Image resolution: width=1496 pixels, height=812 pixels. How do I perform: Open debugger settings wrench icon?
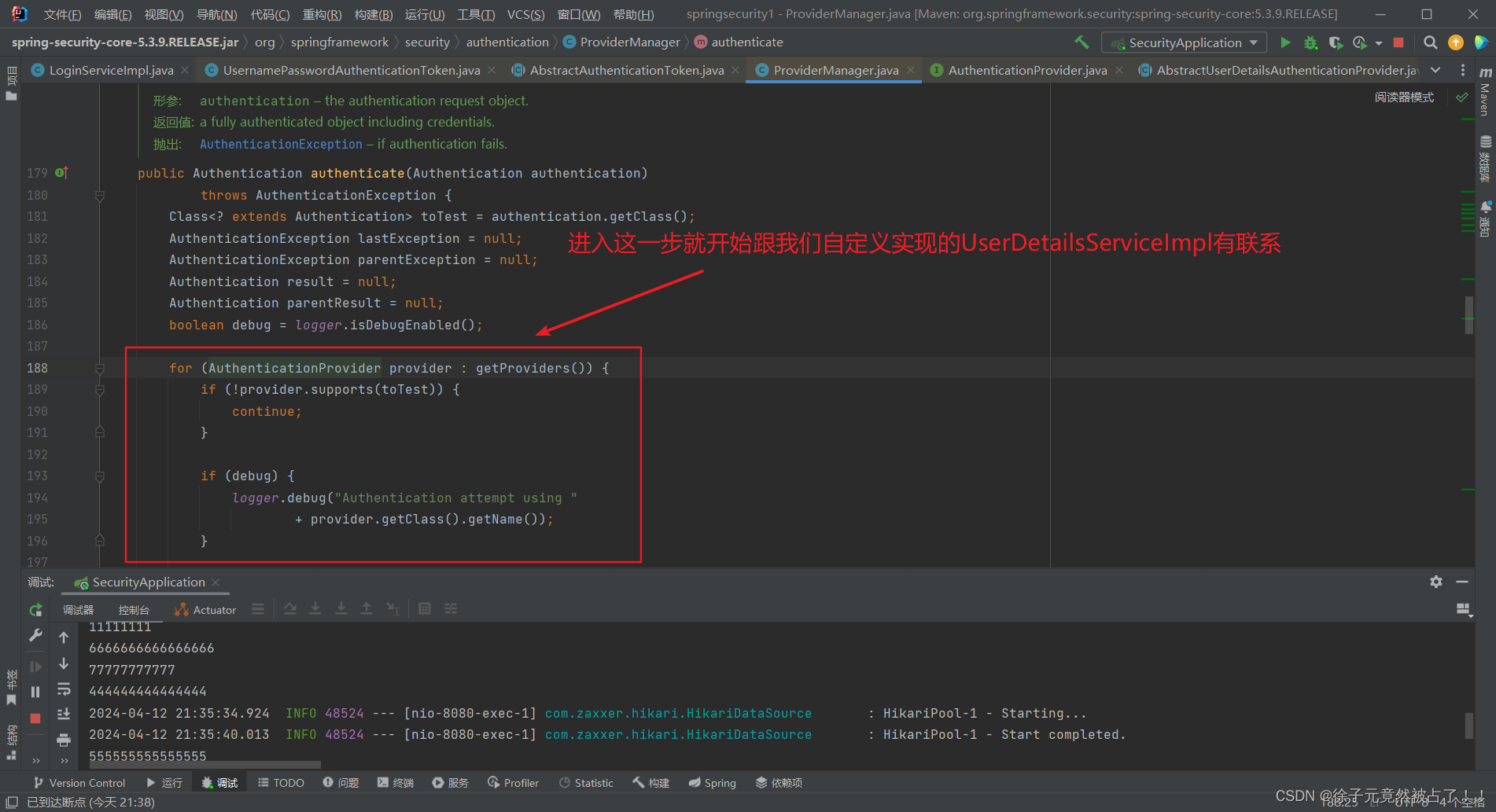coord(35,635)
